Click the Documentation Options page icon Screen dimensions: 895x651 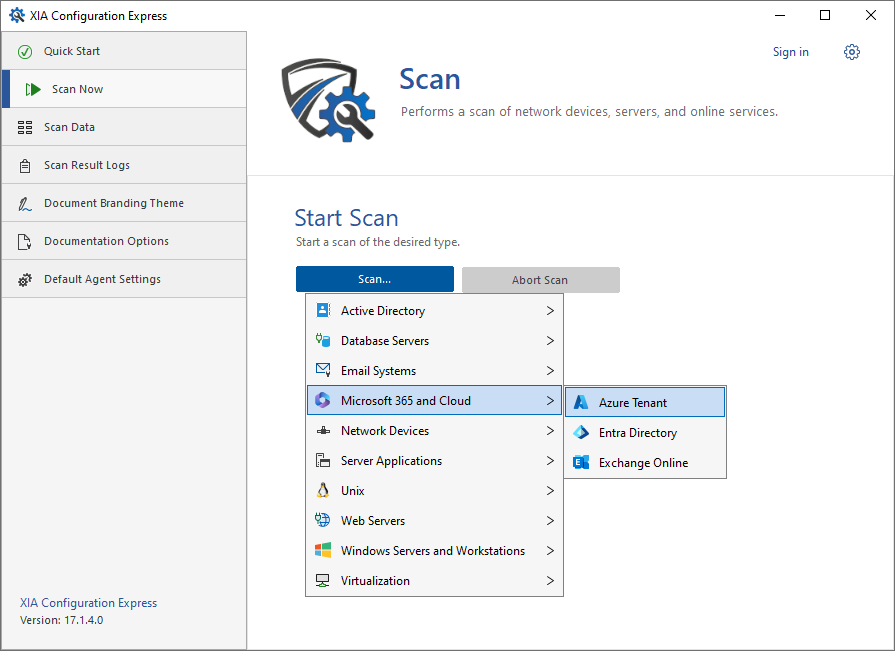(x=25, y=242)
